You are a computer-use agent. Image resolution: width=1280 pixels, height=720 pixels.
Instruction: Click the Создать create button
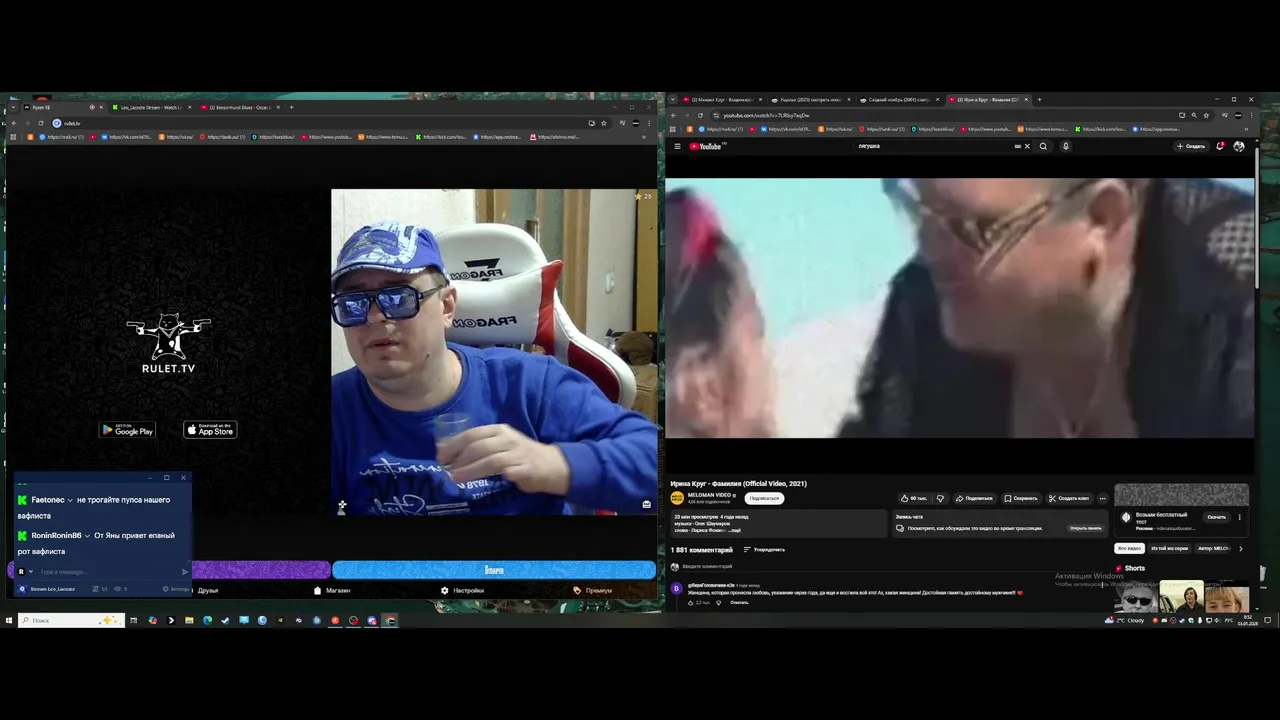click(1191, 146)
